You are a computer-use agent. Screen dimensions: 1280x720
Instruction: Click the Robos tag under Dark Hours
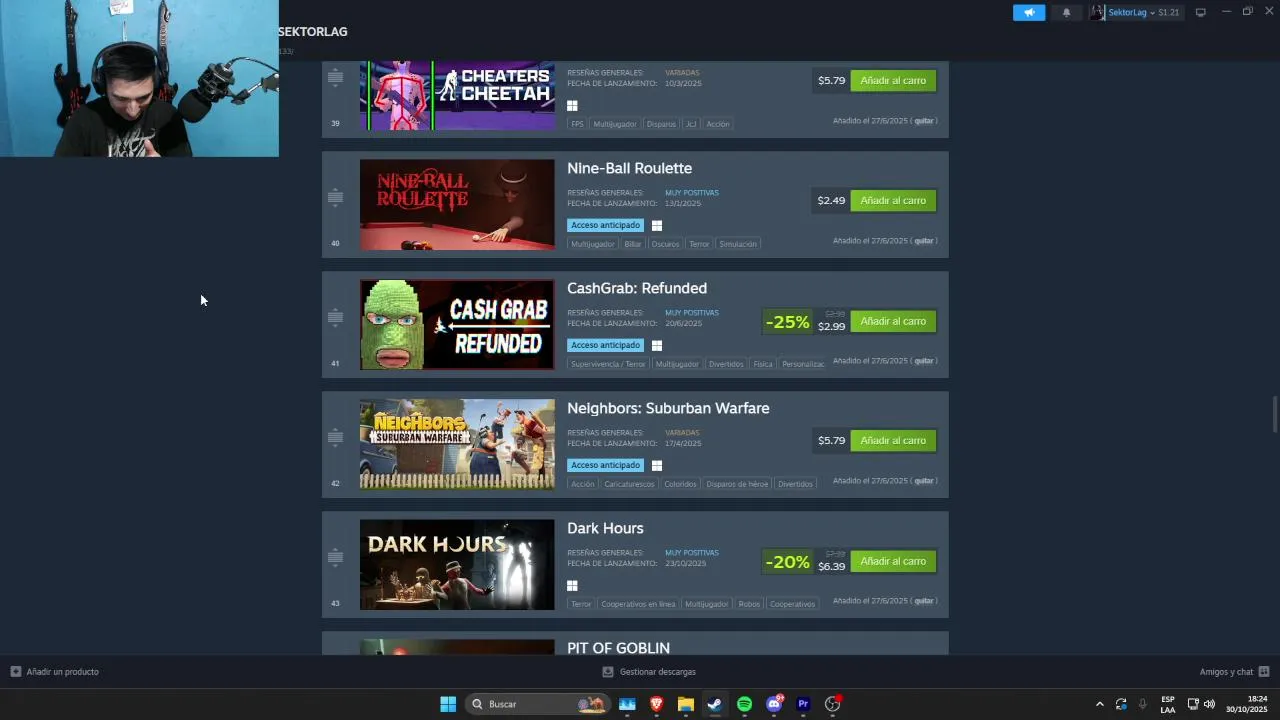(749, 604)
